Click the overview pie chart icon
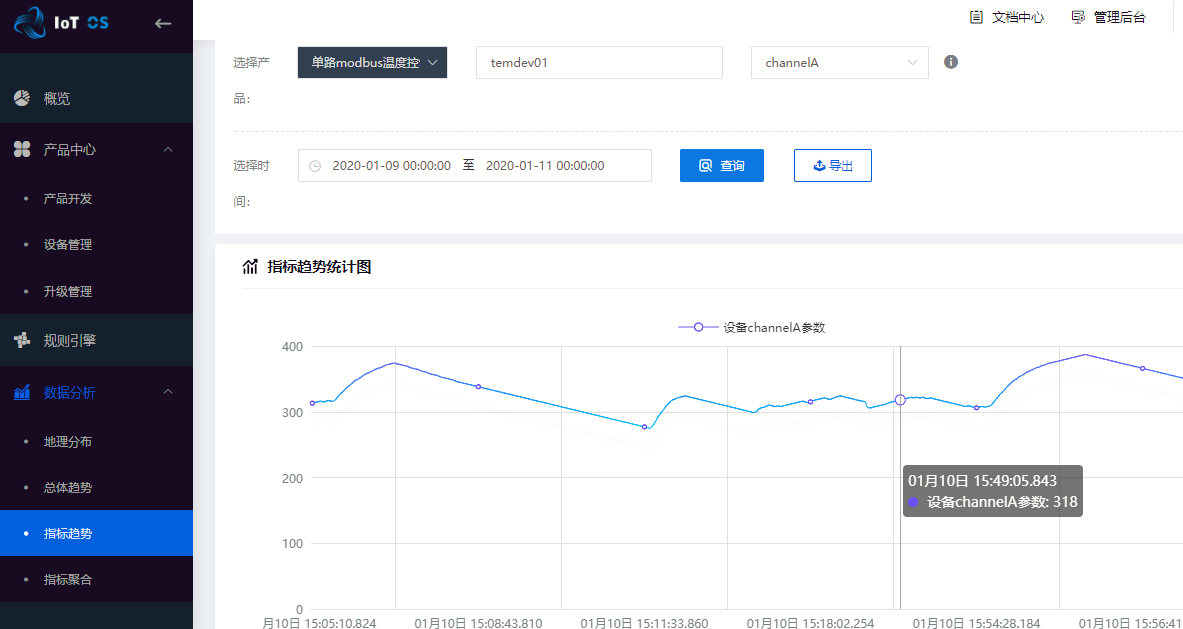This screenshot has height=629, width=1183. pyautogui.click(x=22, y=98)
